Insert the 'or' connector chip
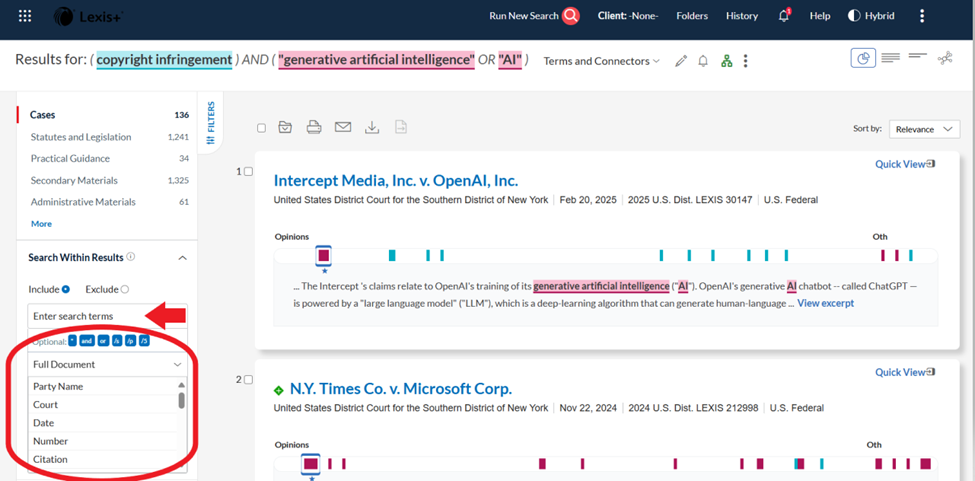 click(x=103, y=341)
